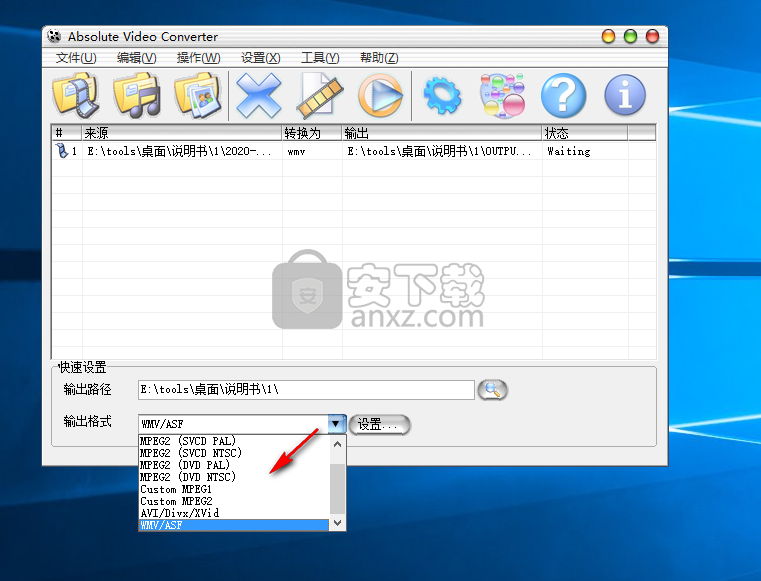Click the 输出路径 text field
The image size is (761, 581).
coord(306,390)
